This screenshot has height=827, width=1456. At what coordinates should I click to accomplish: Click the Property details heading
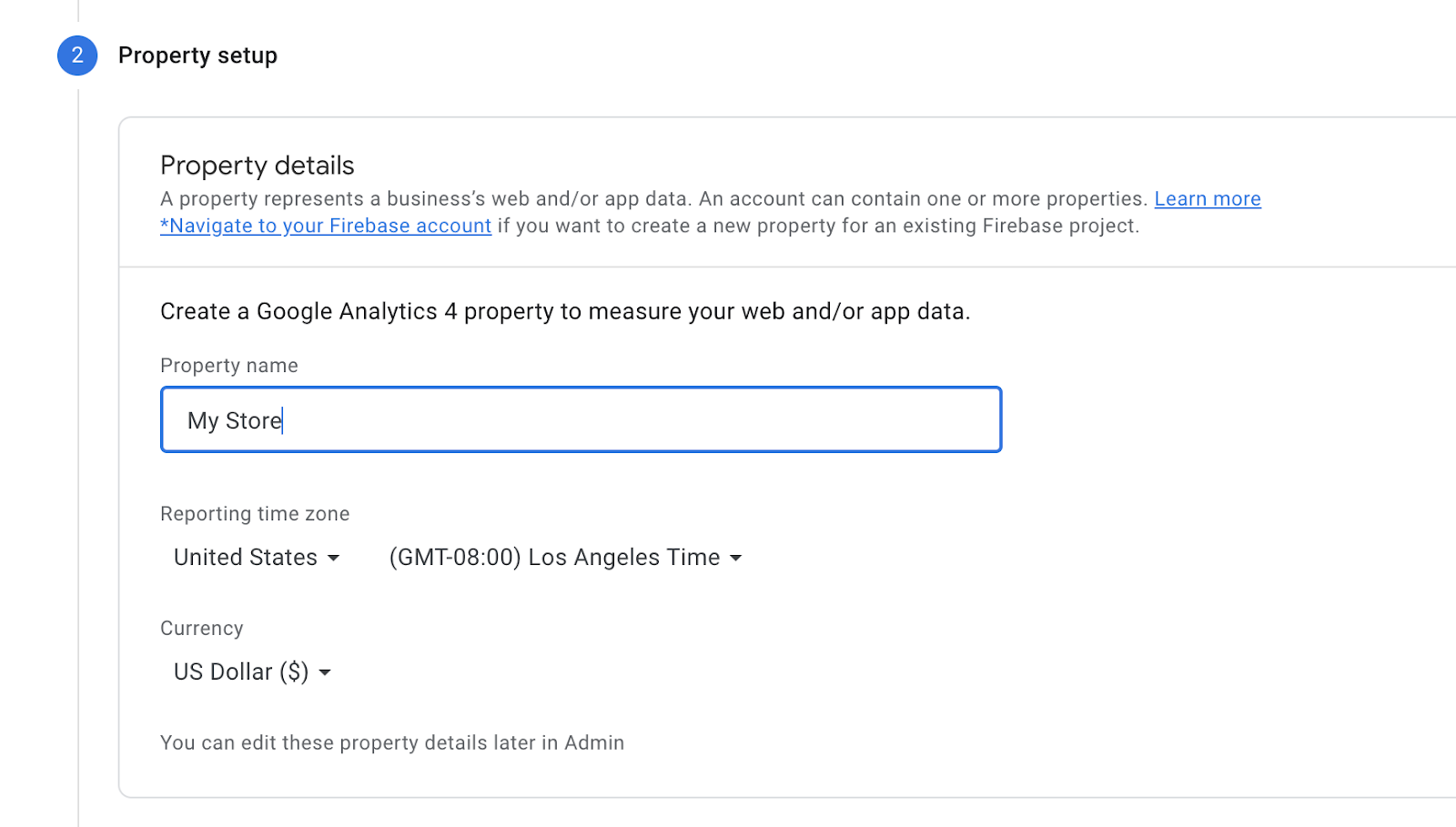click(x=257, y=166)
